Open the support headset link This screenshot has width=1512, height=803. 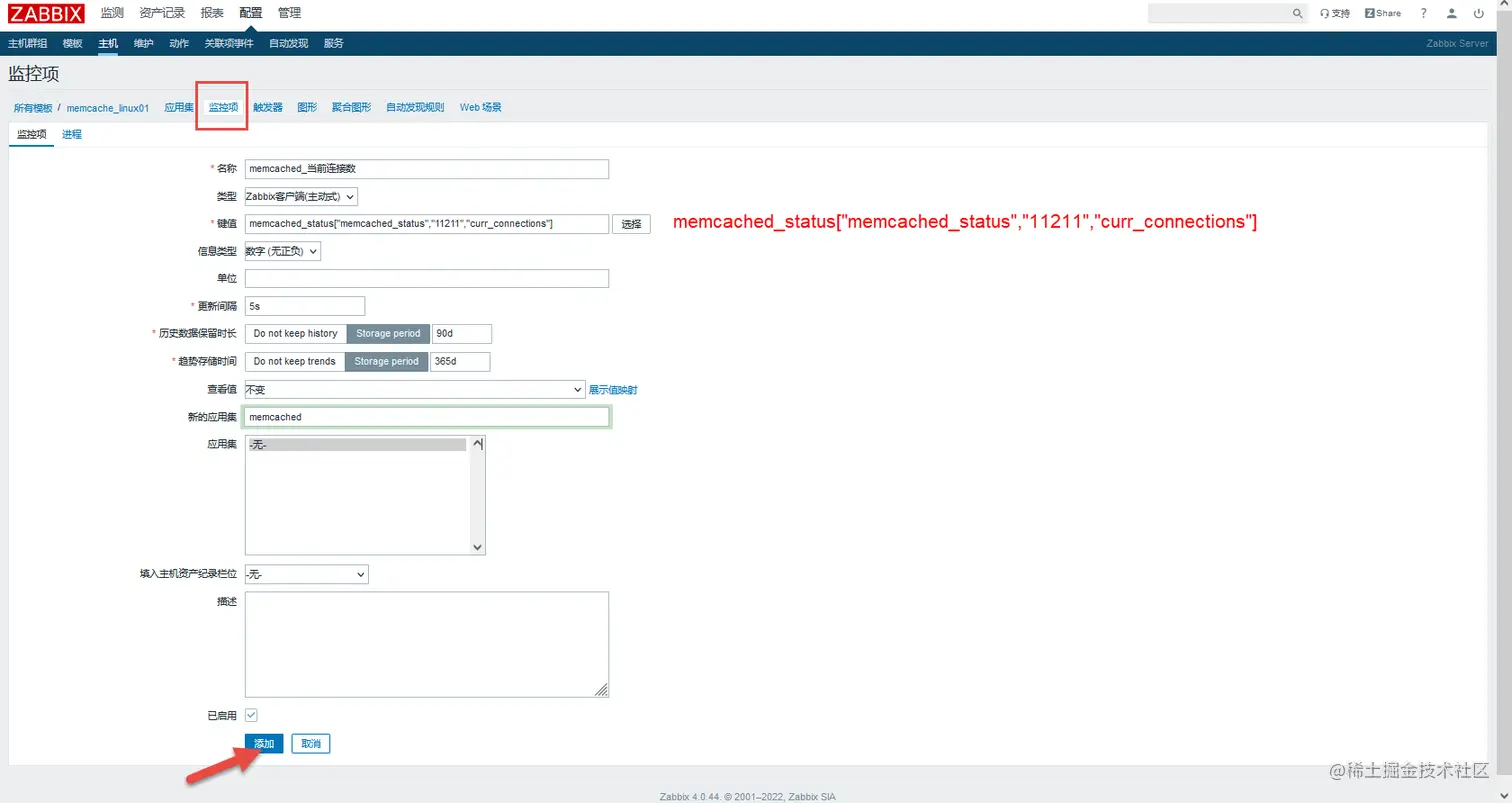[1335, 13]
